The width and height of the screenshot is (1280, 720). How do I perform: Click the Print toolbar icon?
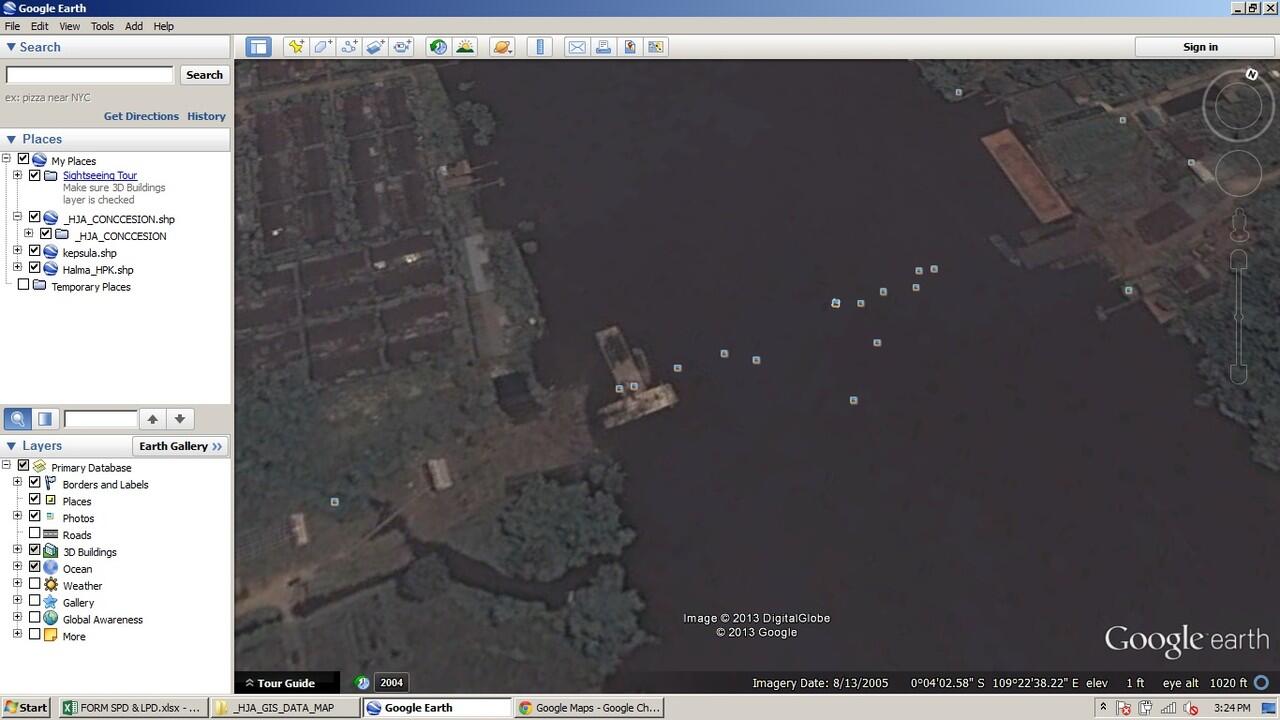coord(603,47)
